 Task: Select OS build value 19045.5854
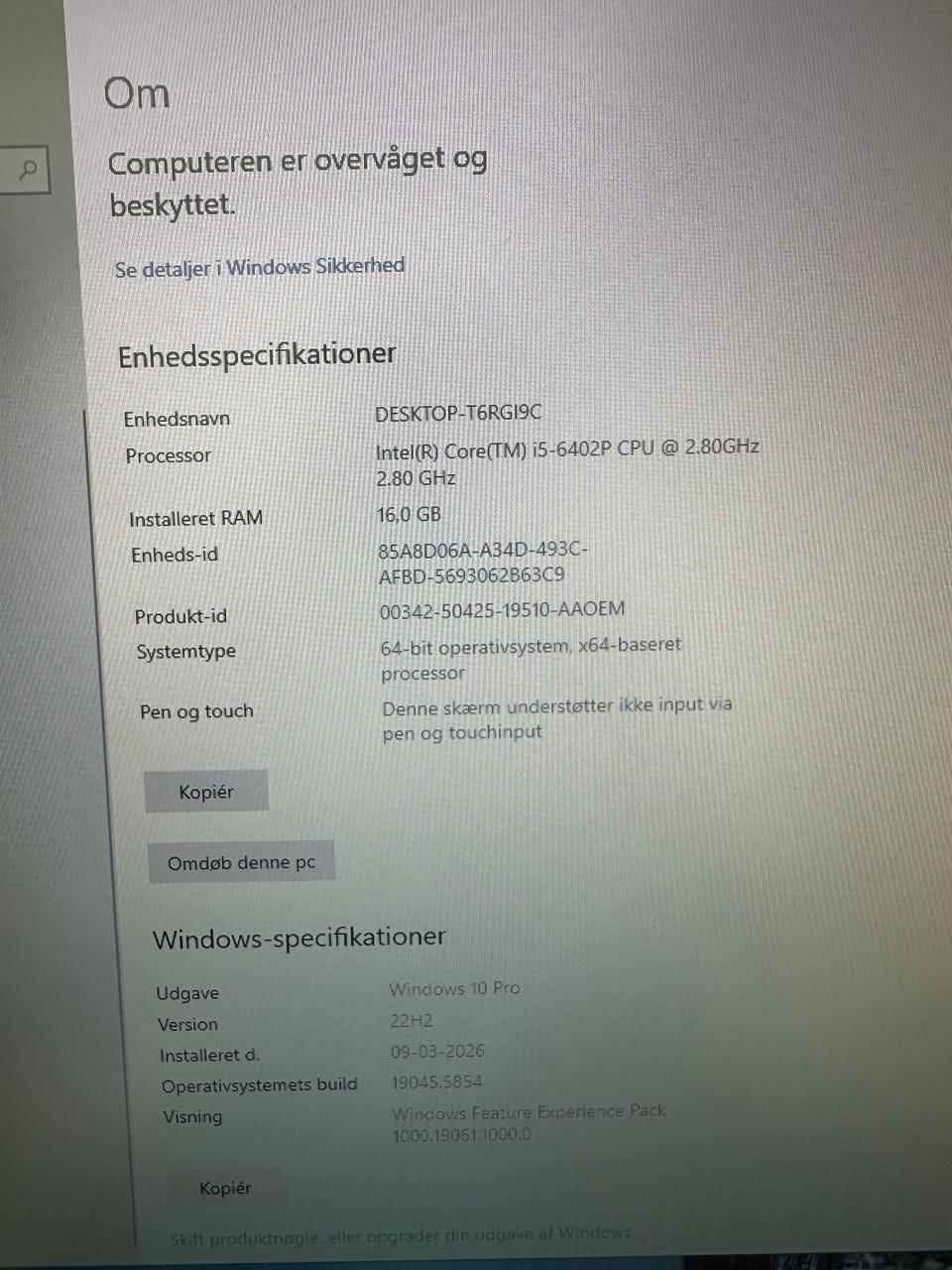[436, 1082]
